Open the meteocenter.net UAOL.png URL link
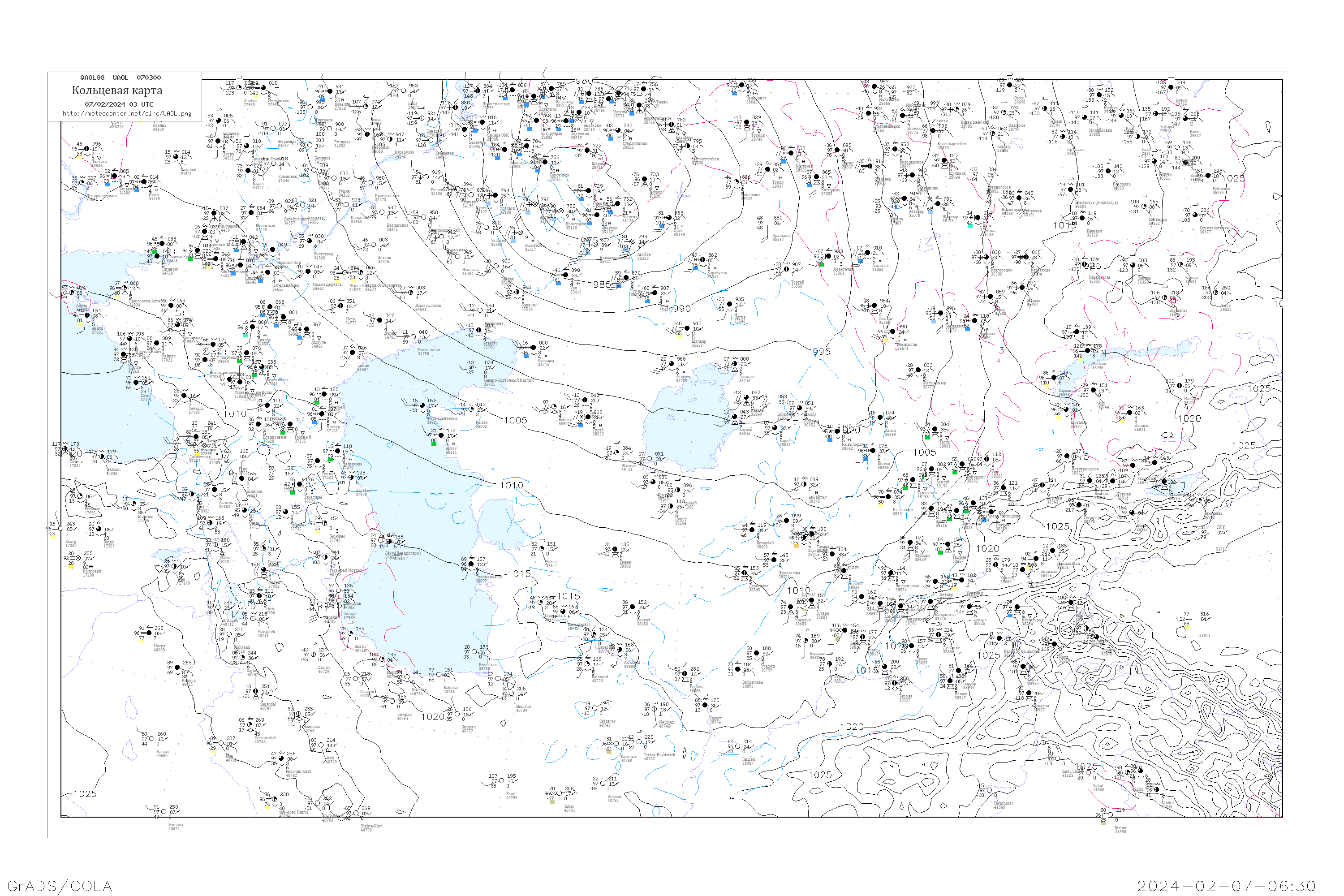This screenshot has height=896, width=1344. (127, 113)
